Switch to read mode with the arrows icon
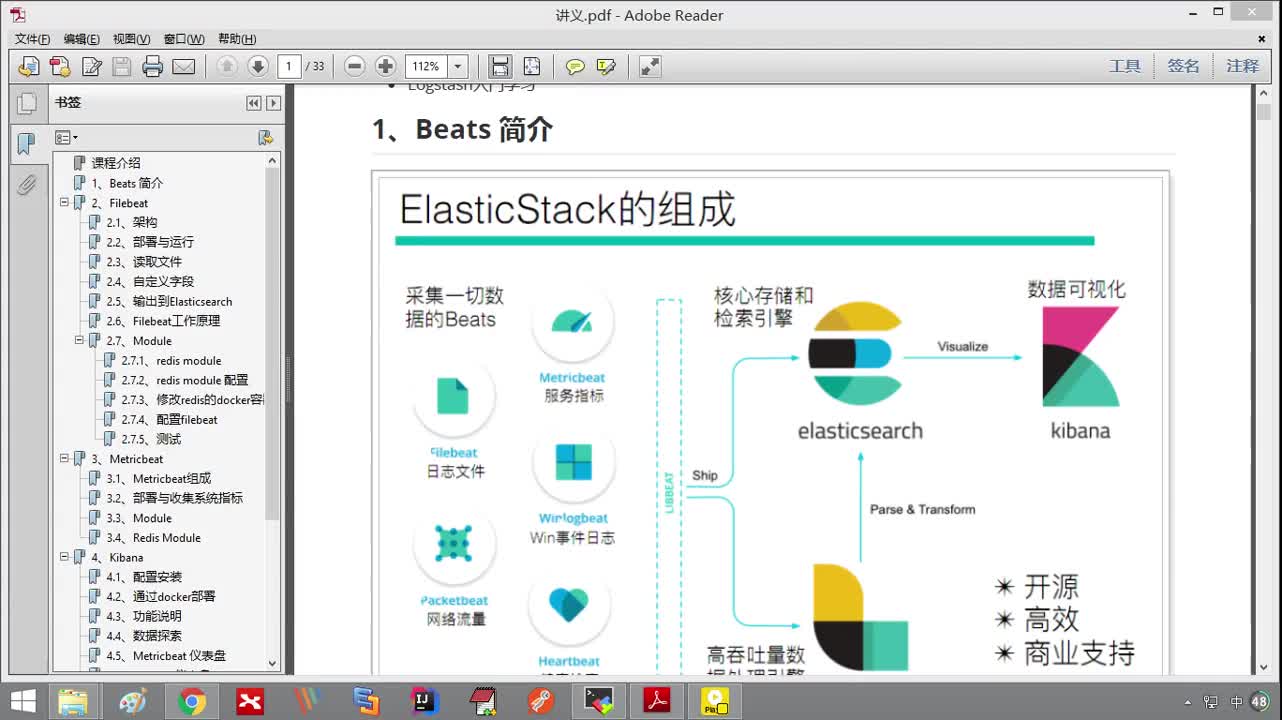The image size is (1282, 720). [650, 66]
